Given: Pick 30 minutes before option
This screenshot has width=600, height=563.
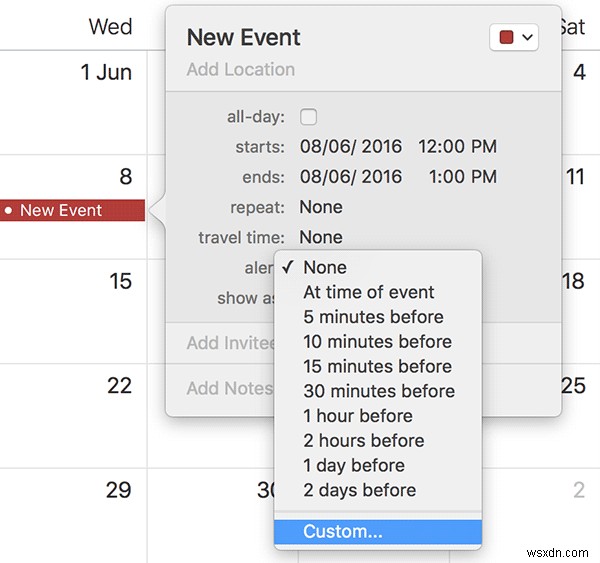Looking at the screenshot, I should click(x=378, y=391).
